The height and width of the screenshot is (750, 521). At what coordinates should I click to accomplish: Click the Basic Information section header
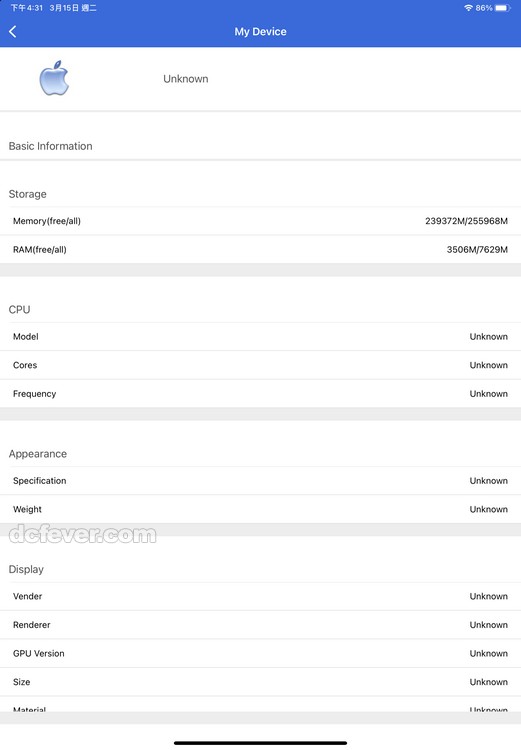[x=50, y=146]
